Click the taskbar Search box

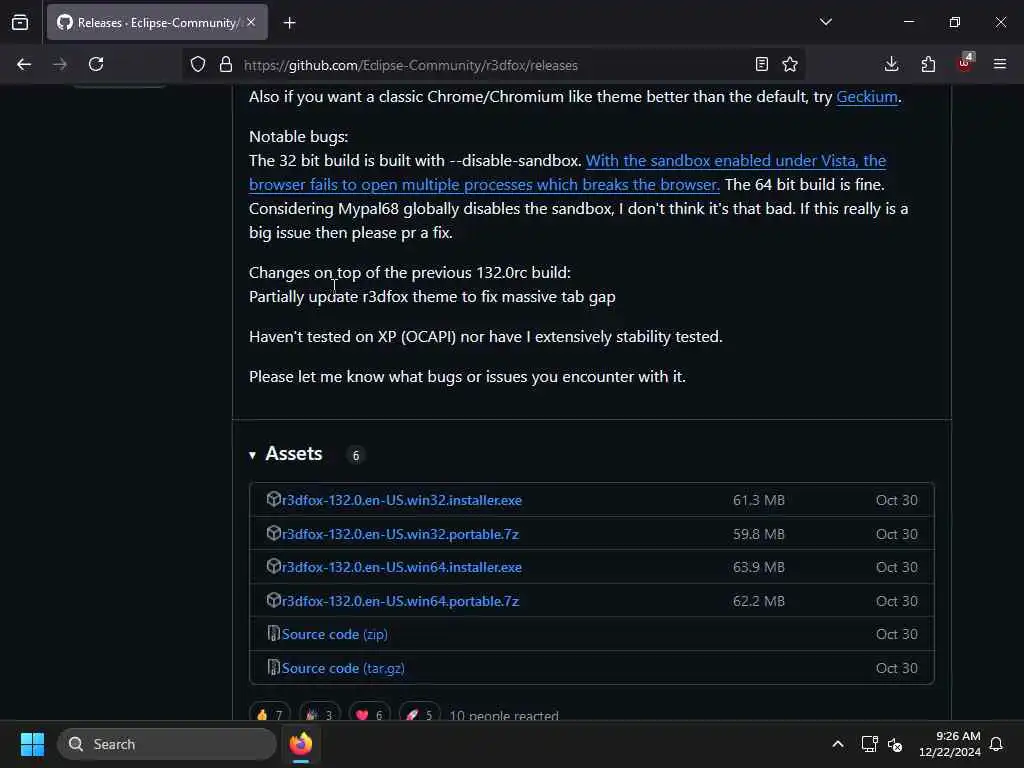pyautogui.click(x=167, y=744)
